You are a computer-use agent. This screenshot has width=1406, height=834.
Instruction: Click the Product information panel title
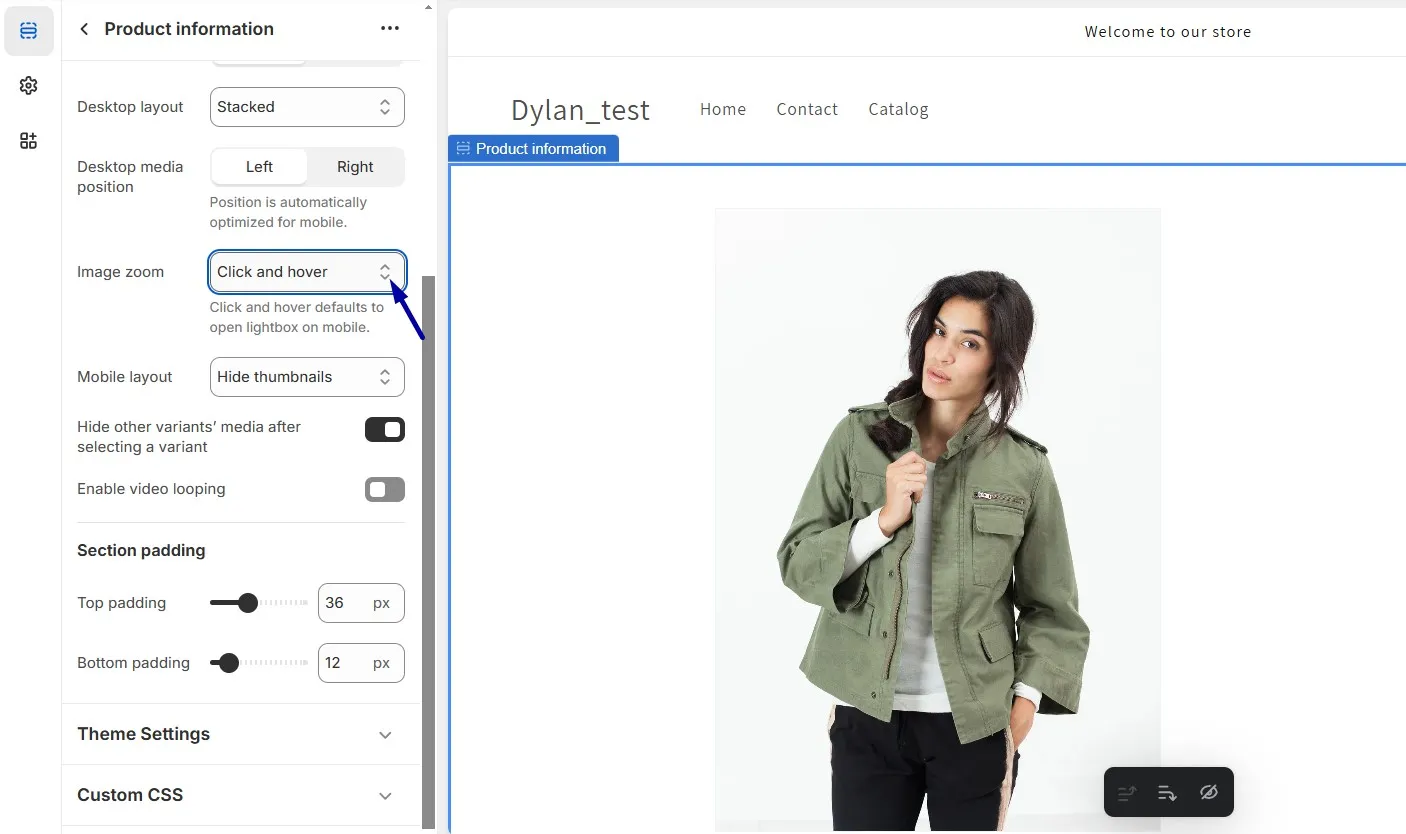click(x=189, y=29)
